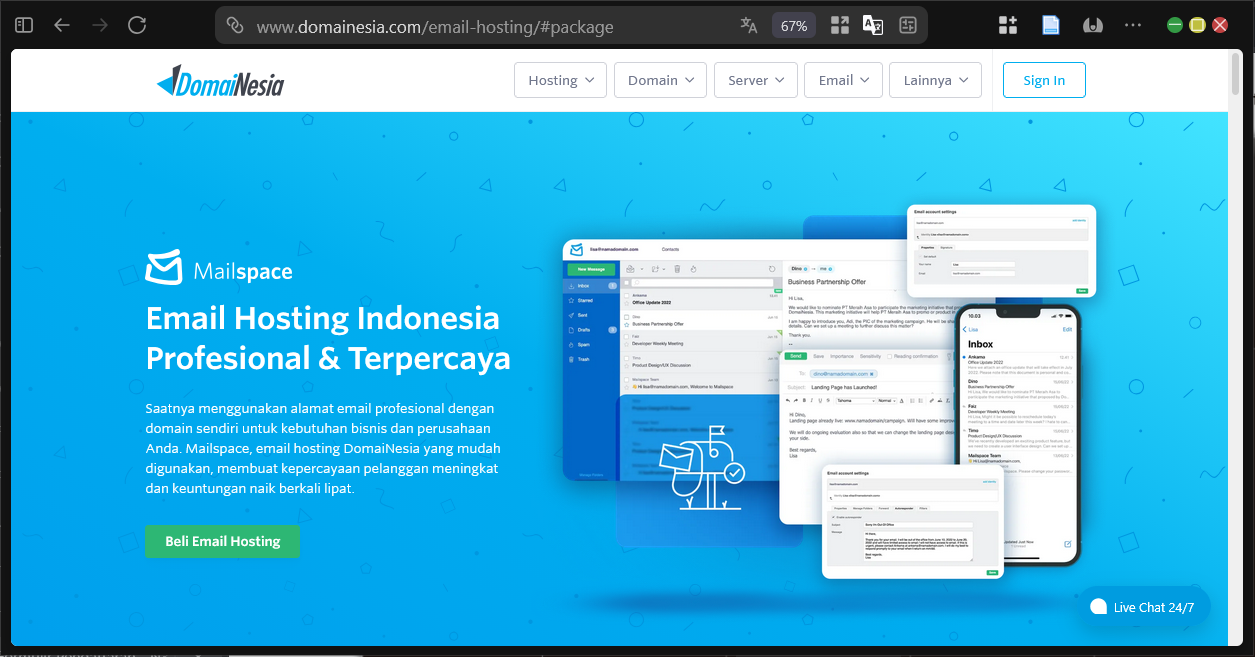
Task: Expand the Server dropdown menu
Action: (x=756, y=80)
